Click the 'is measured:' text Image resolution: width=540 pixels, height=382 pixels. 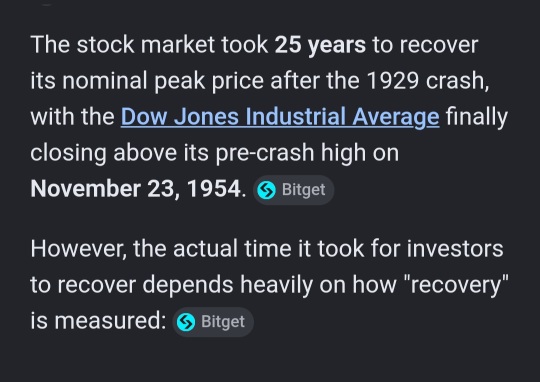point(98,321)
